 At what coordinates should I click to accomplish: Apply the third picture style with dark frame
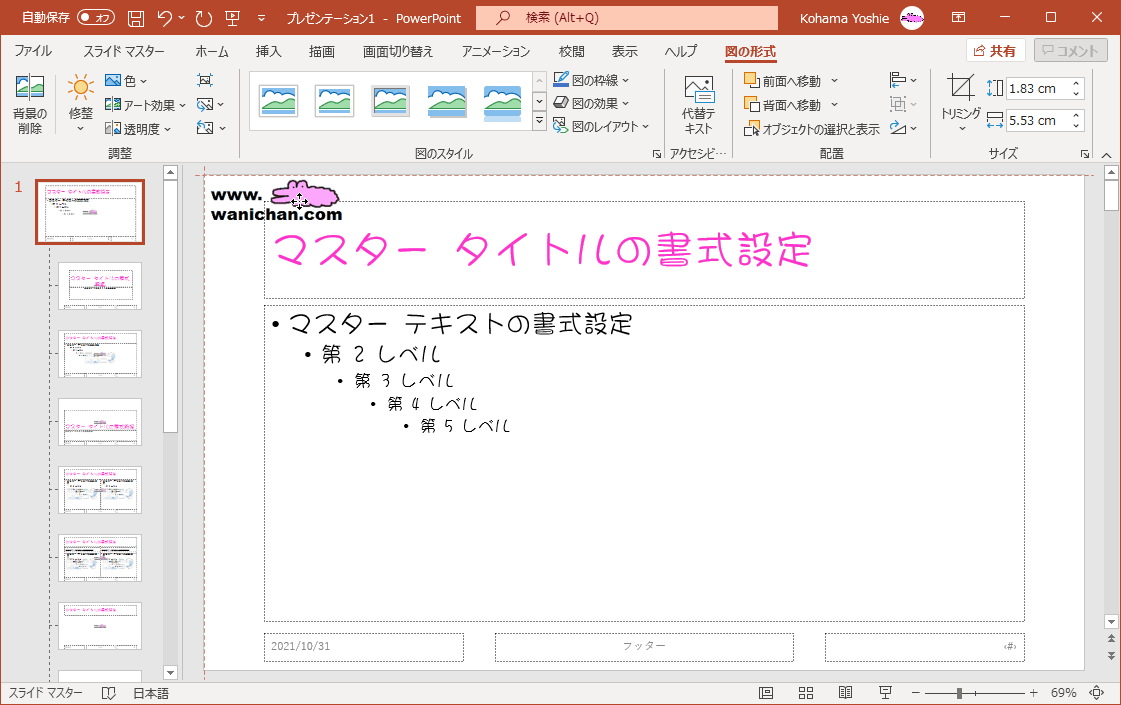(x=390, y=101)
